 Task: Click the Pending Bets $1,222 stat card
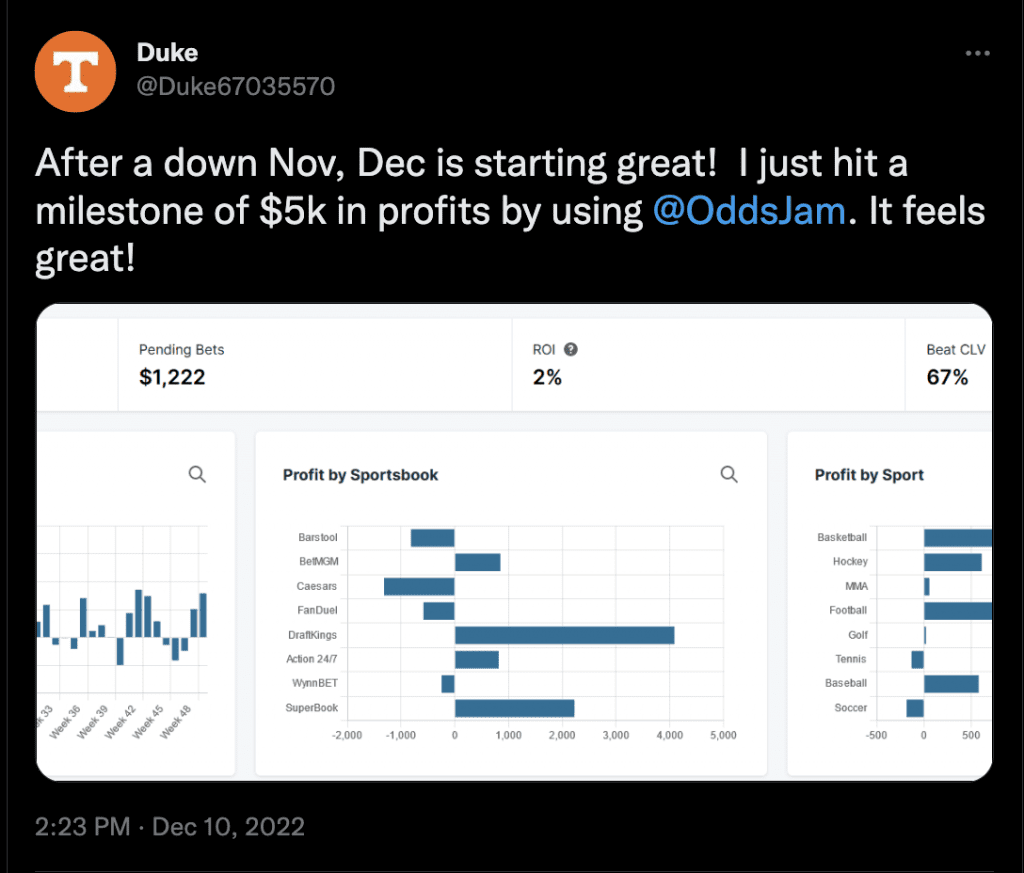315,364
